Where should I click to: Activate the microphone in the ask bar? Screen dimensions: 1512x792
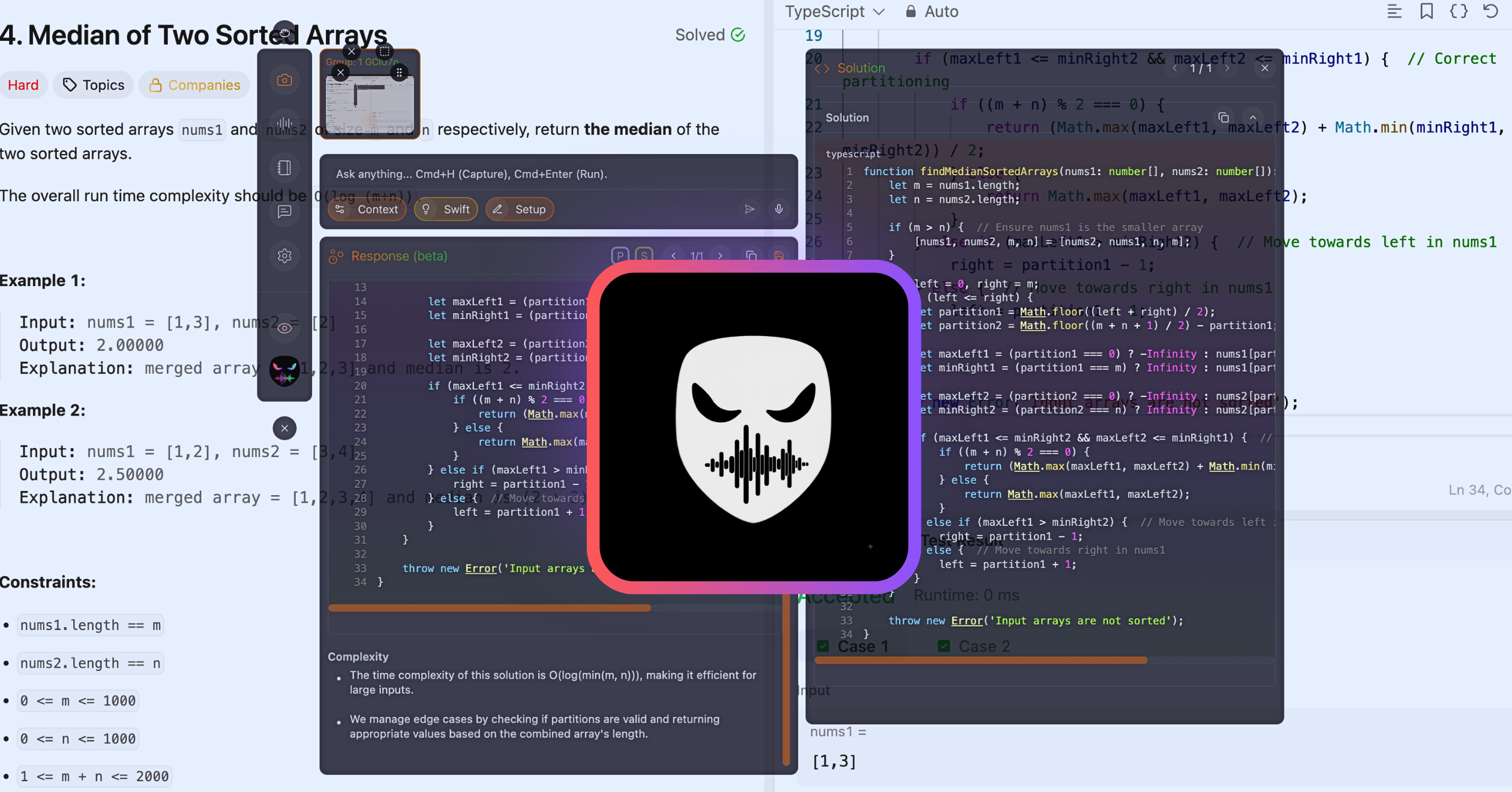(779, 209)
